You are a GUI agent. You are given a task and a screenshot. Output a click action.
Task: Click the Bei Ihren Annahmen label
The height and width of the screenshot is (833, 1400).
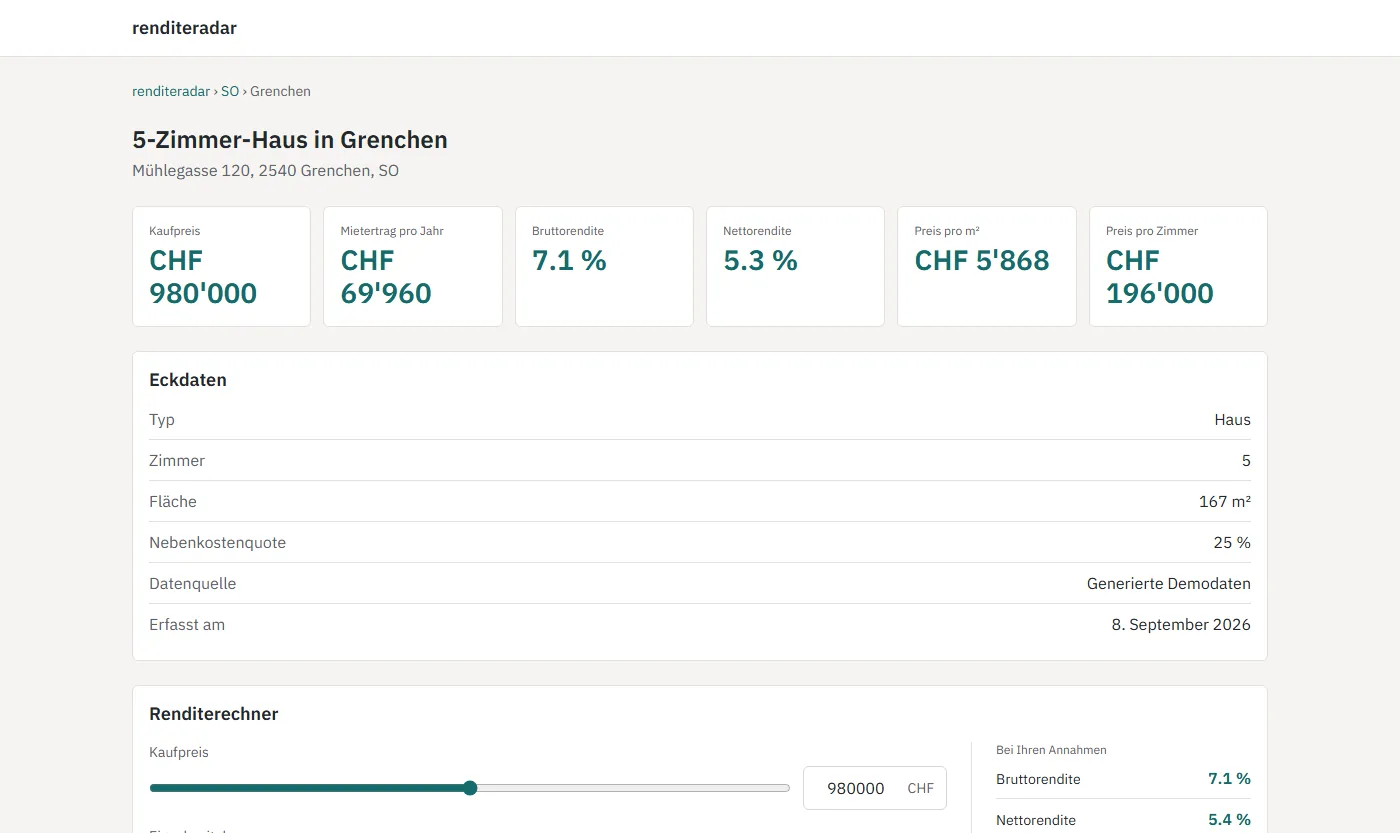click(x=1051, y=750)
